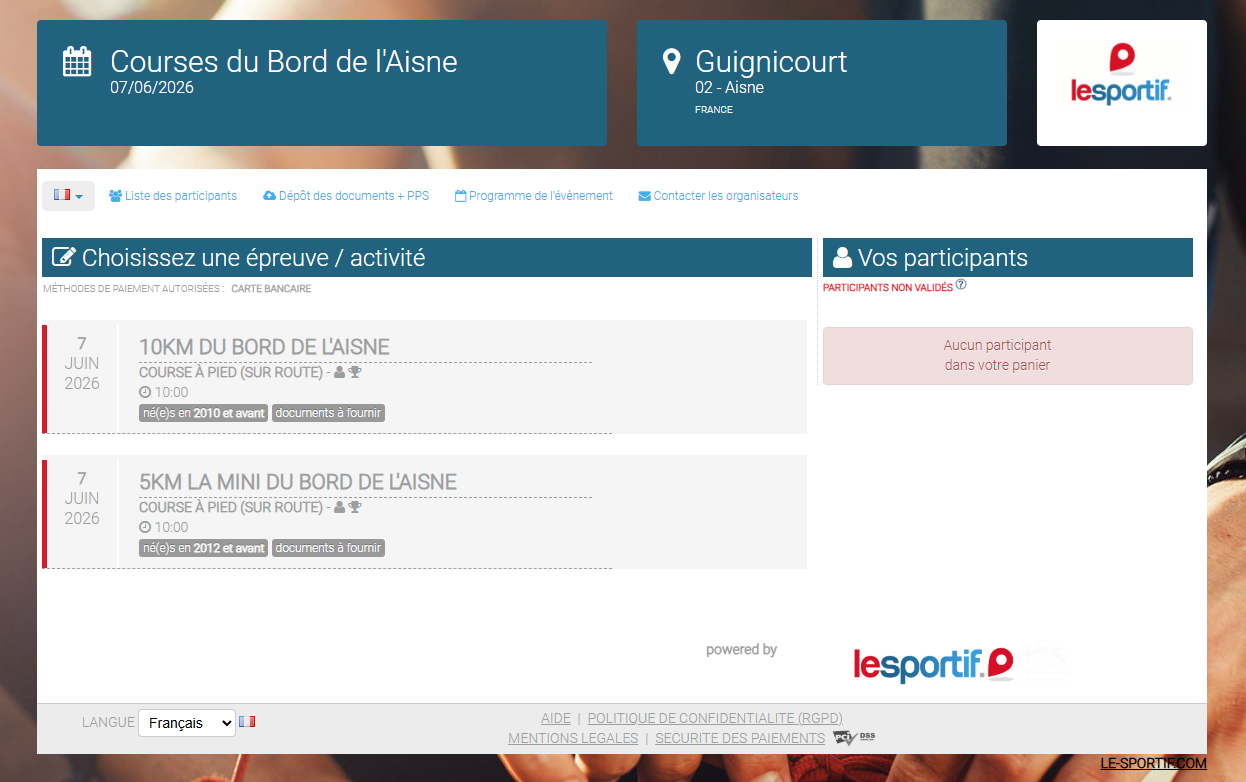The image size is (1246, 782).
Task: Open the French flag language dropdown
Action: (68, 196)
